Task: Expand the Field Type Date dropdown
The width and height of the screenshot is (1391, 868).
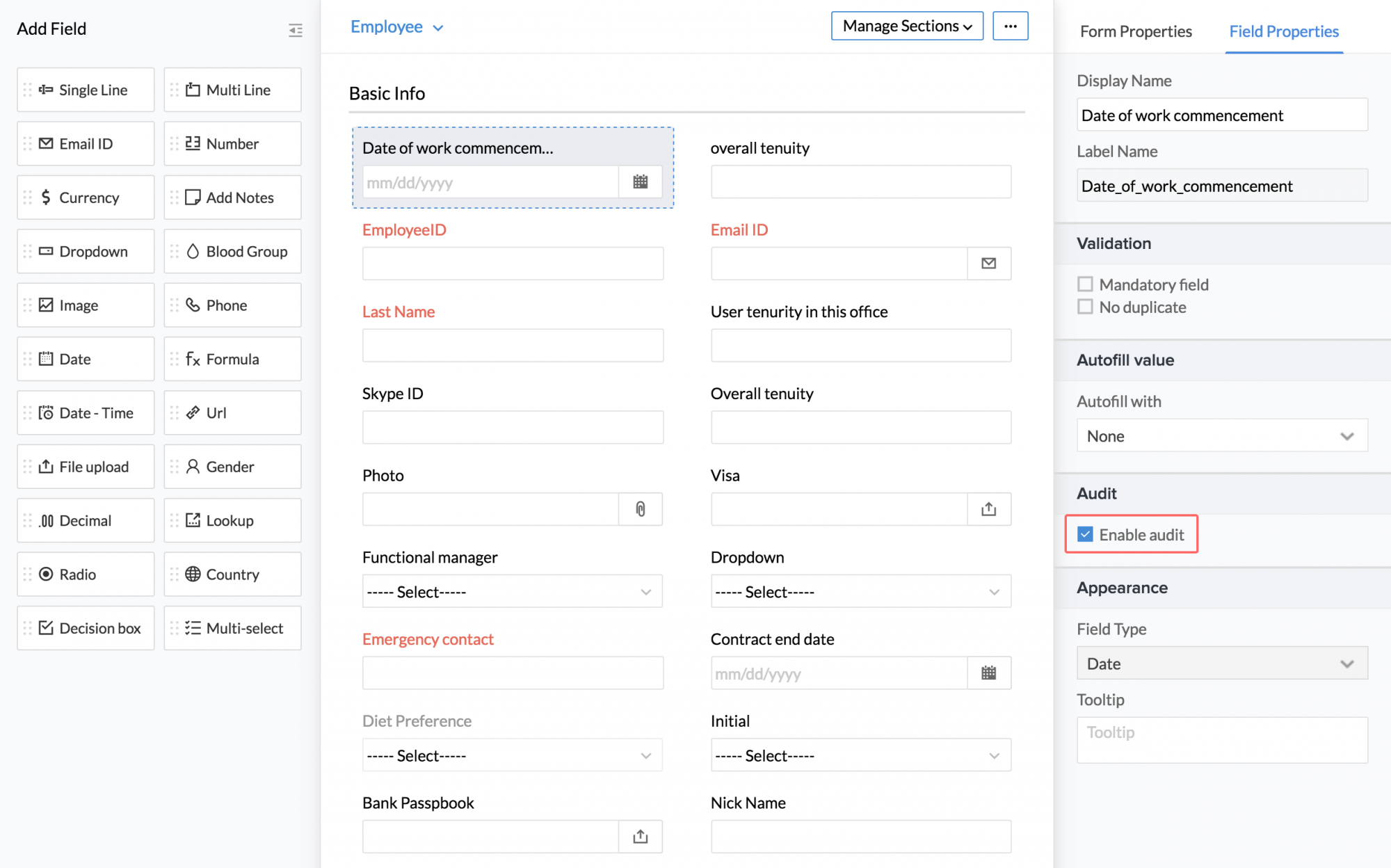Action: click(x=1221, y=664)
